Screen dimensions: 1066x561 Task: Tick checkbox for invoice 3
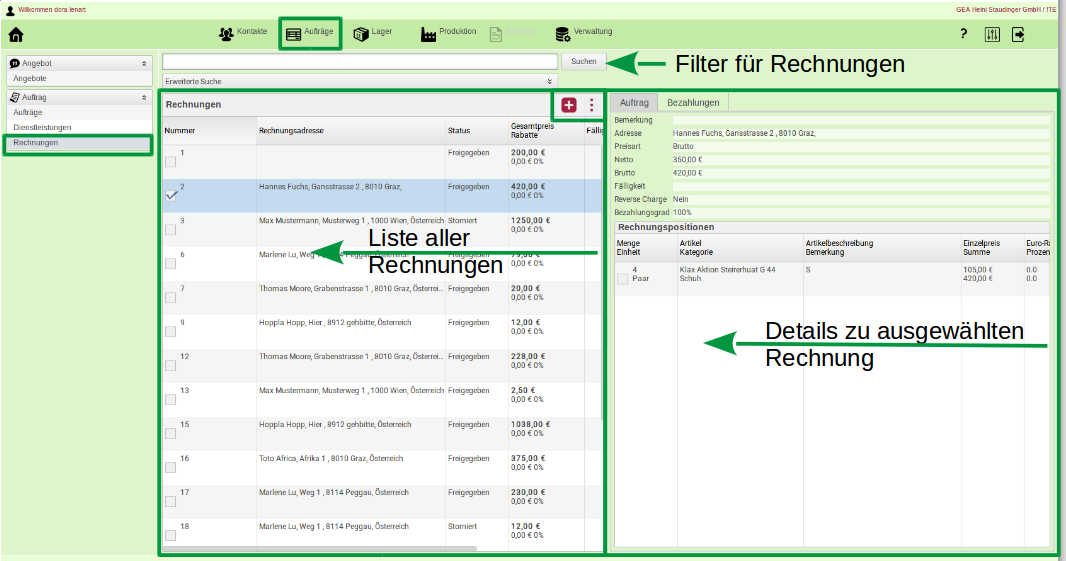pyautogui.click(x=171, y=230)
